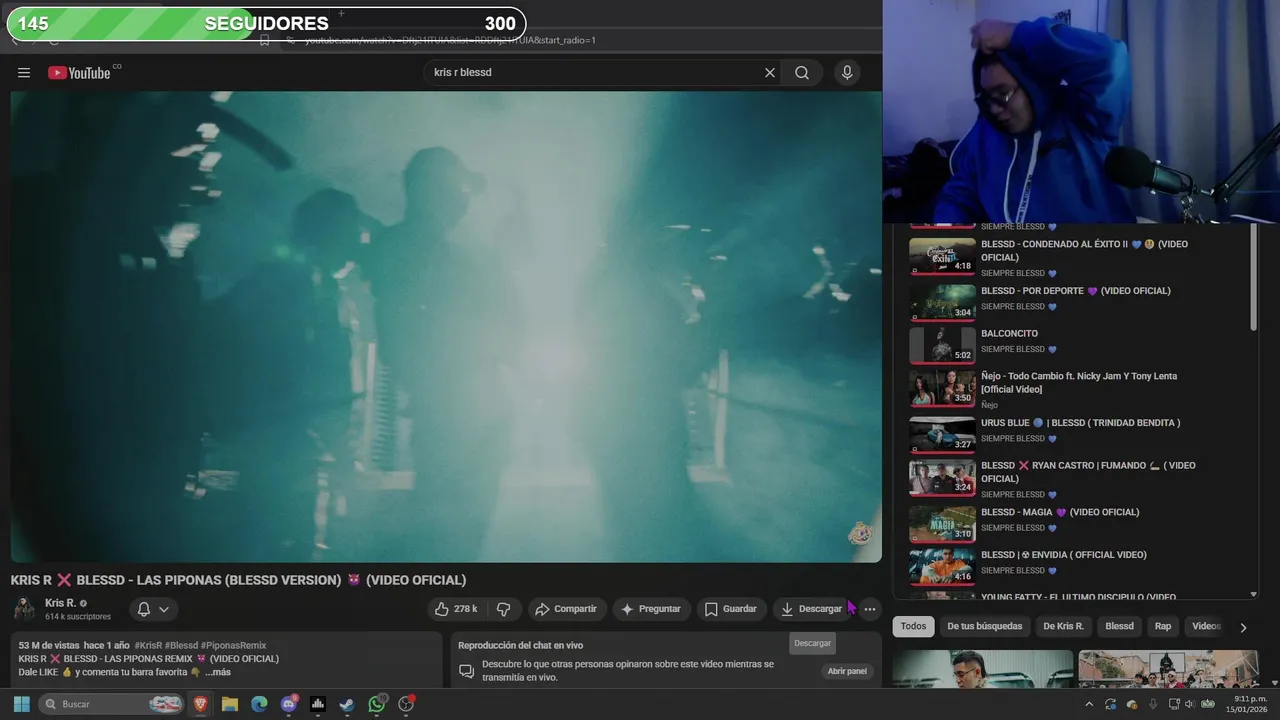1280x720 pixels.
Task: Start voice search with the microphone icon
Action: pos(847,72)
